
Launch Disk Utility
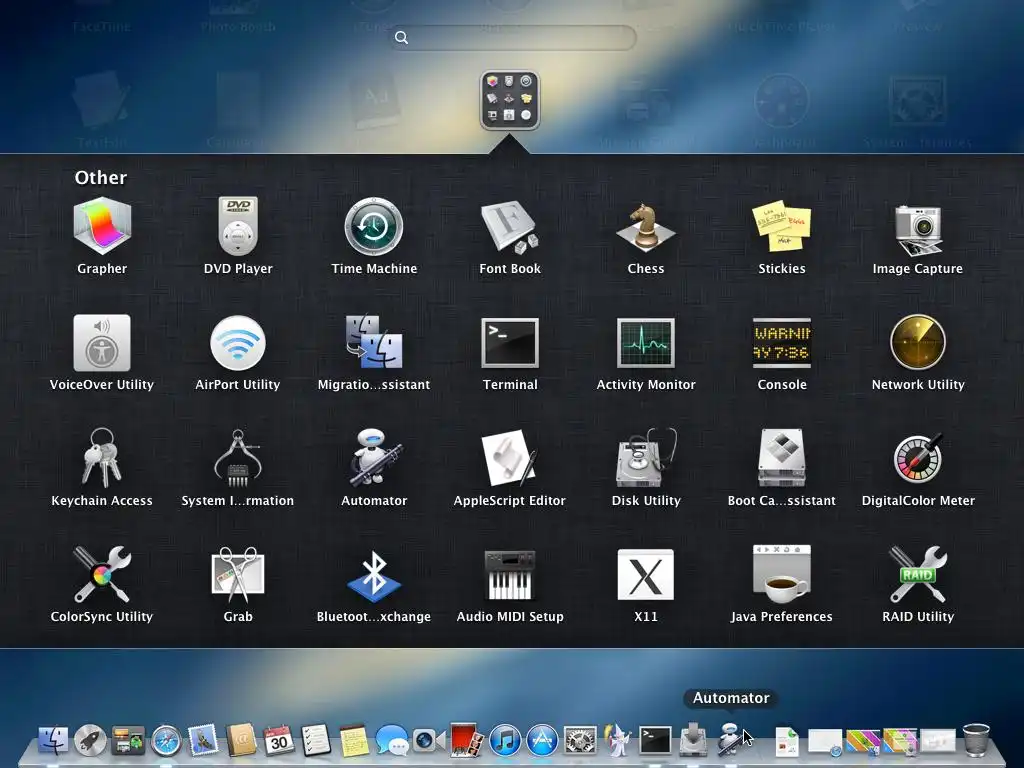tap(645, 458)
